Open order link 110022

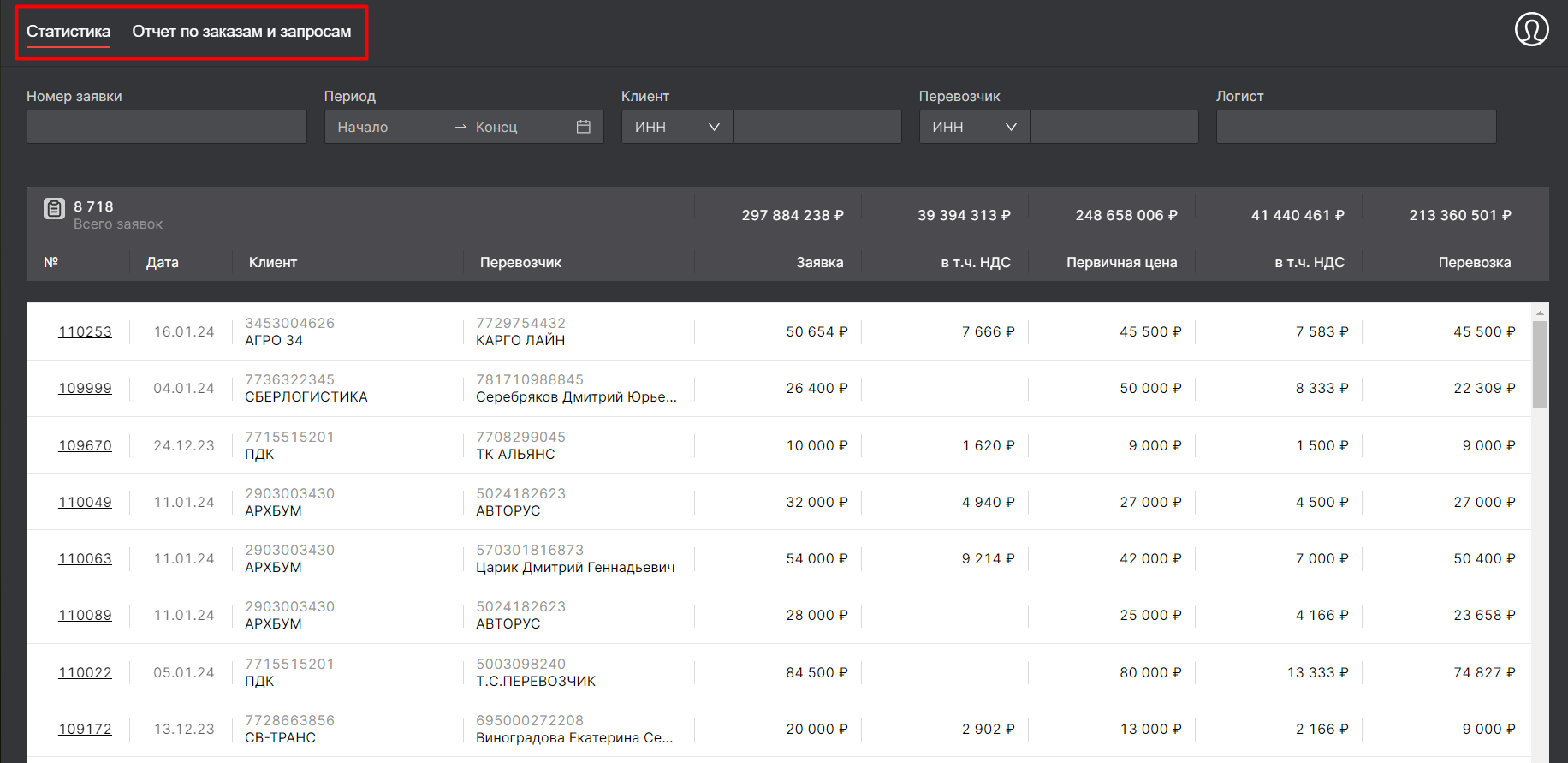(x=85, y=672)
